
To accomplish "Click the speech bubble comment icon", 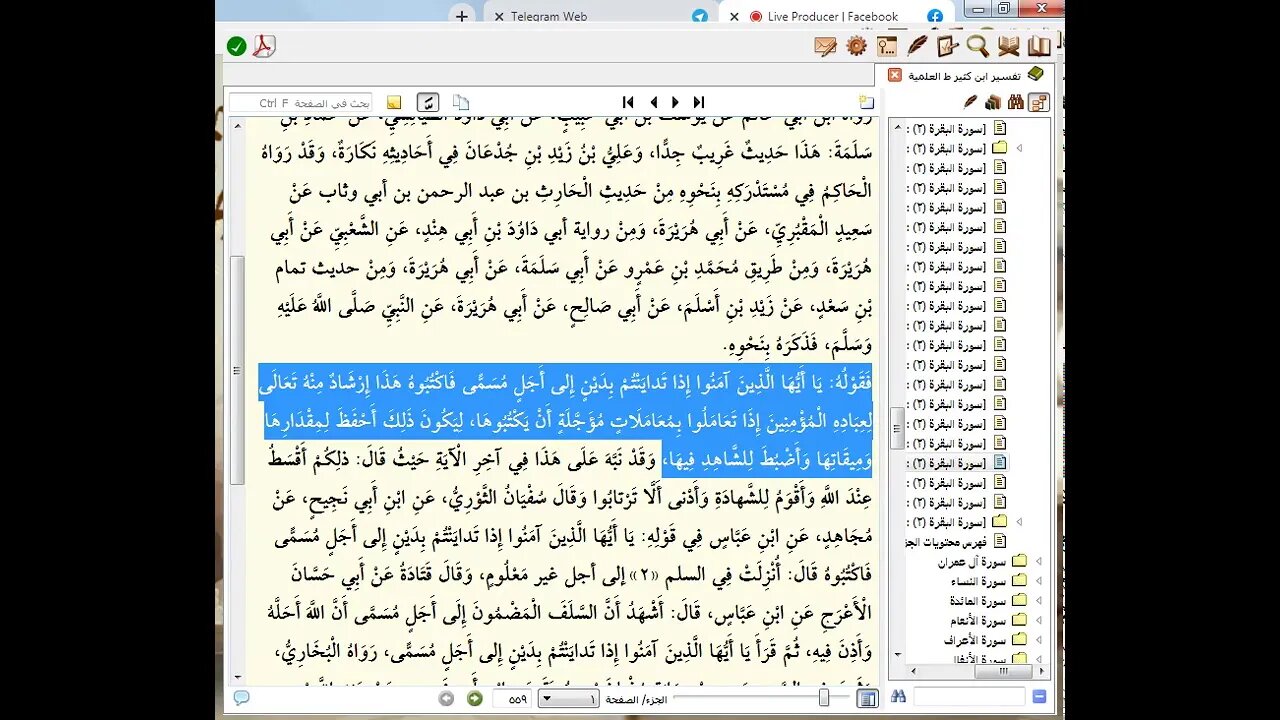I will tap(241, 698).
